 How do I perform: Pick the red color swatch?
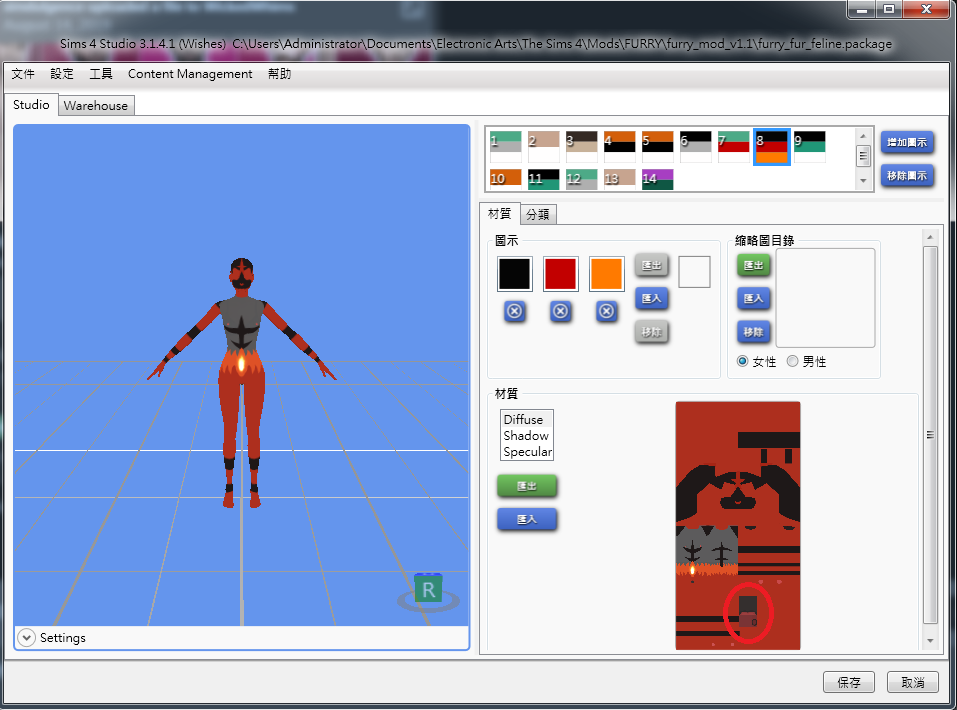560,273
